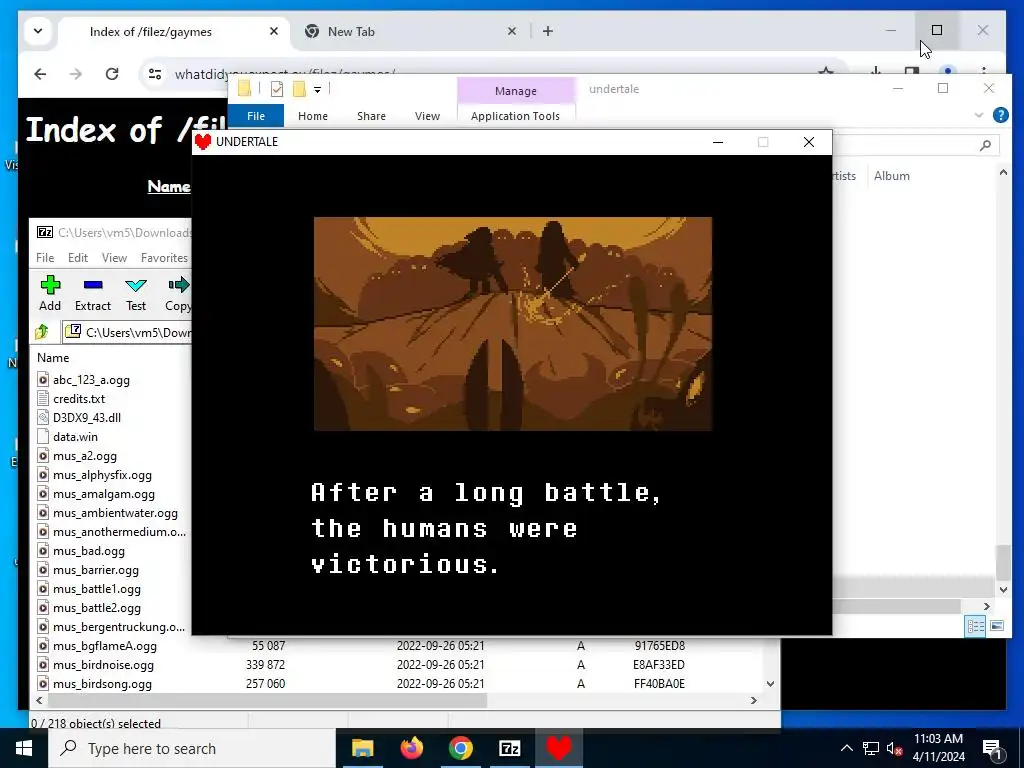Viewport: 1024px width, 768px height.
Task: Click the Name column header in 7-Zip
Action: pos(53,358)
